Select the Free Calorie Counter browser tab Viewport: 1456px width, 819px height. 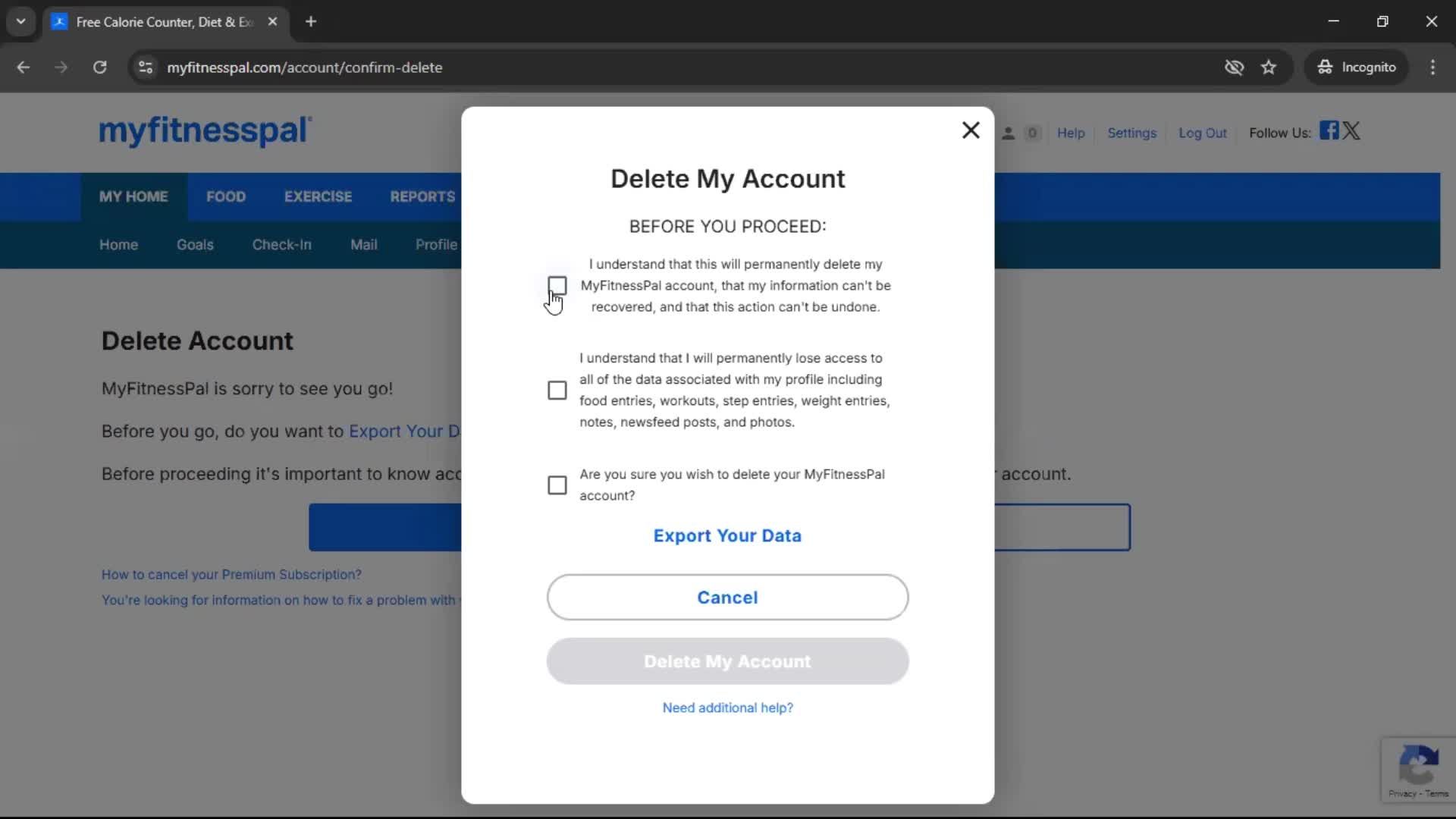[x=166, y=21]
